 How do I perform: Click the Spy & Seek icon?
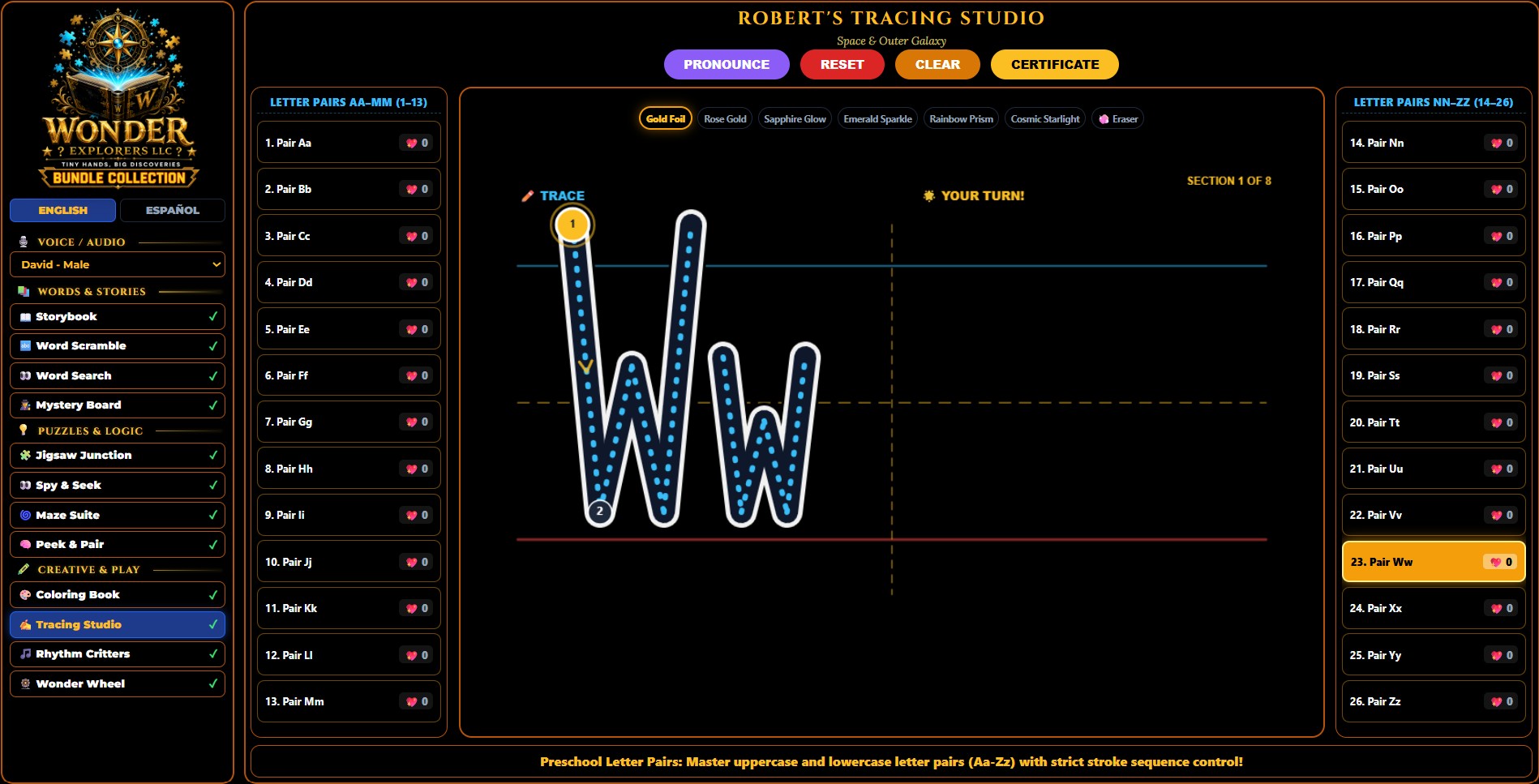coord(25,486)
